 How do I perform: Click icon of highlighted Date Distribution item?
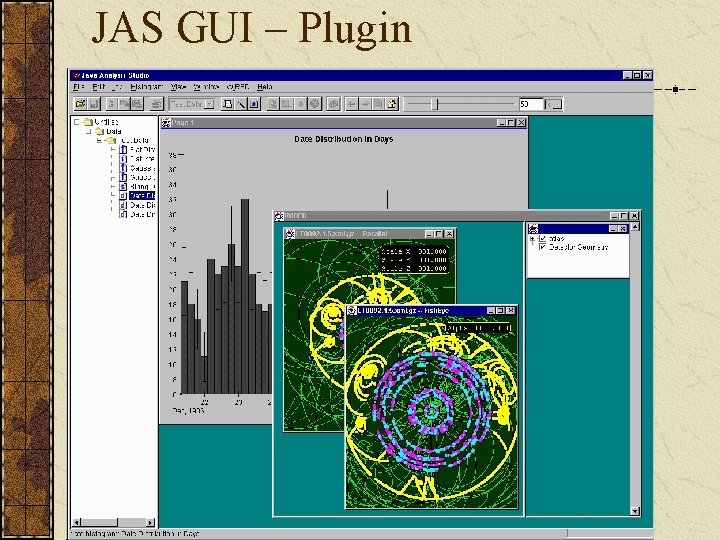tap(123, 196)
